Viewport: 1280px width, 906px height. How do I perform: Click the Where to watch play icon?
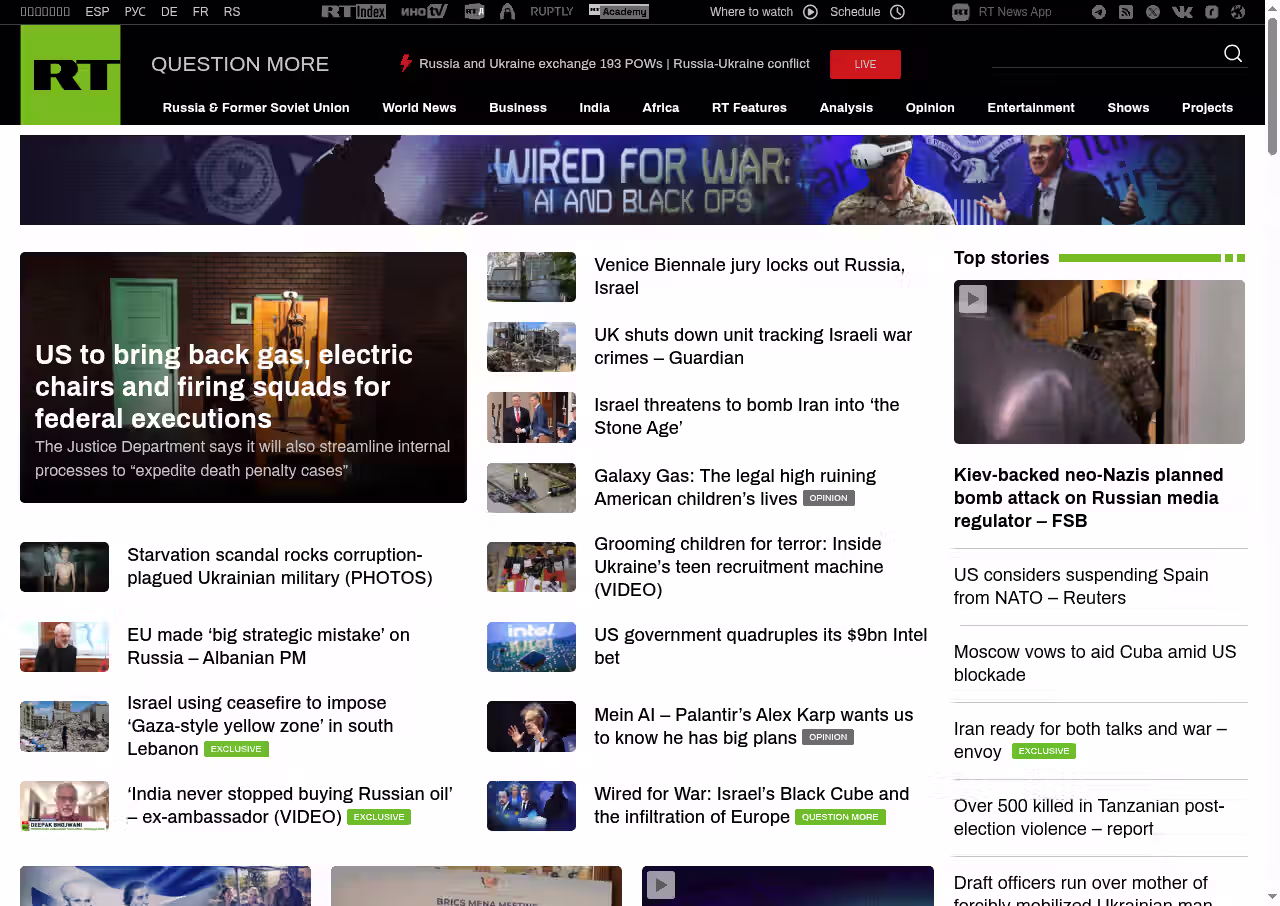coord(810,12)
